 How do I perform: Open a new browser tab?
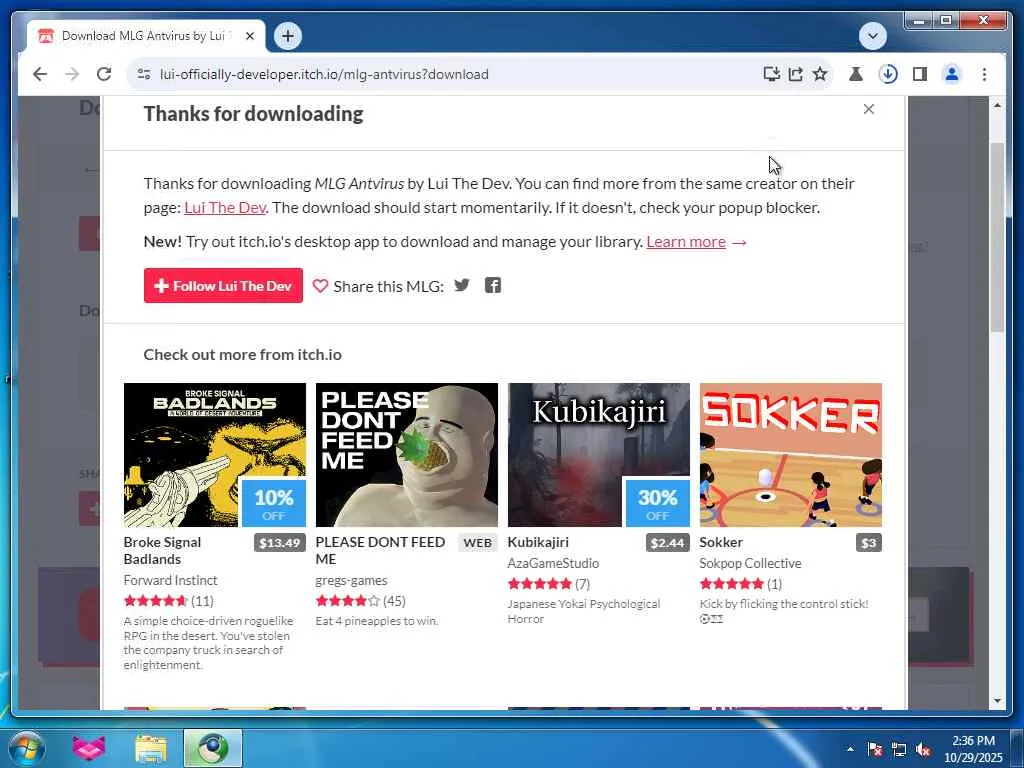tap(287, 36)
